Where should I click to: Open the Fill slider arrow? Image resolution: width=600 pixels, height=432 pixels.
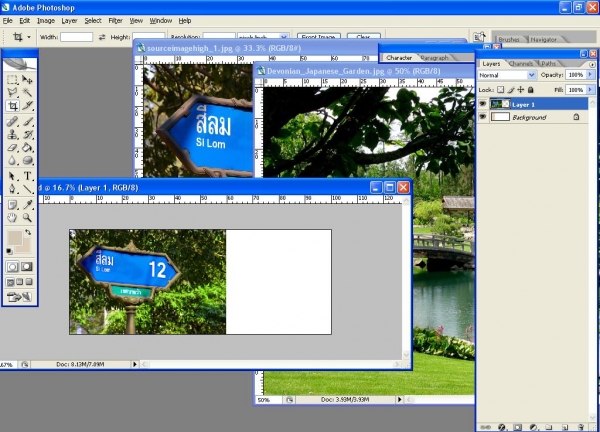click(x=590, y=90)
